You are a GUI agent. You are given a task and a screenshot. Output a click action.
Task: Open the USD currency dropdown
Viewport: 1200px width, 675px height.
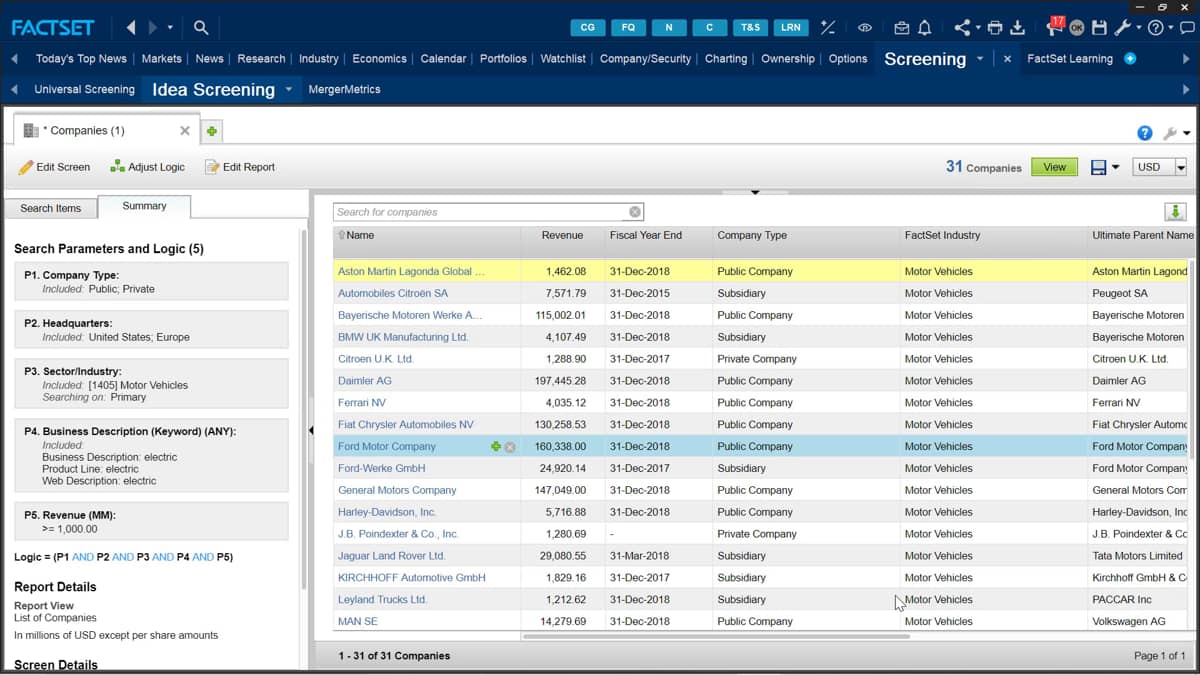point(1180,167)
